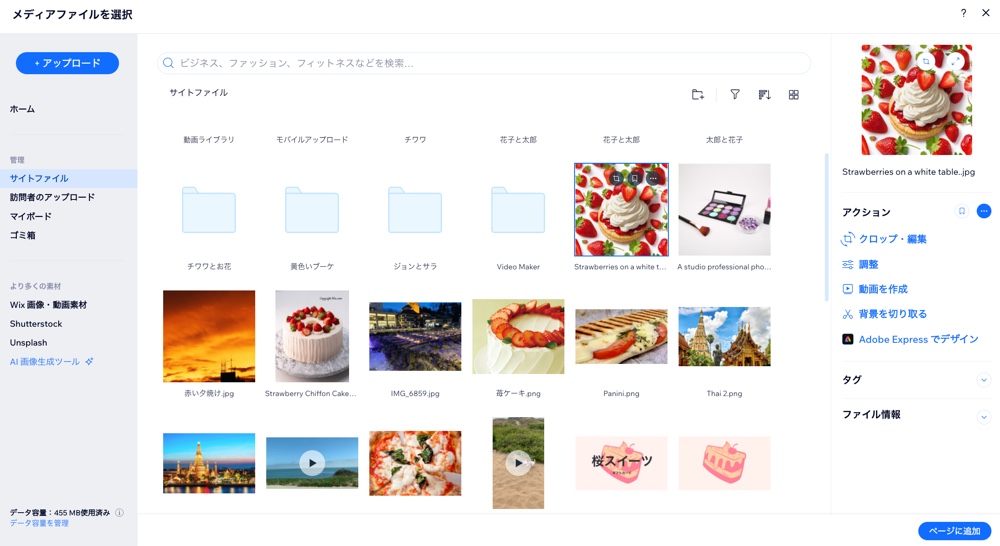The height and width of the screenshot is (546, 1000).
Task: Open Wix 画像・動画素材 library
Action: tap(48, 305)
